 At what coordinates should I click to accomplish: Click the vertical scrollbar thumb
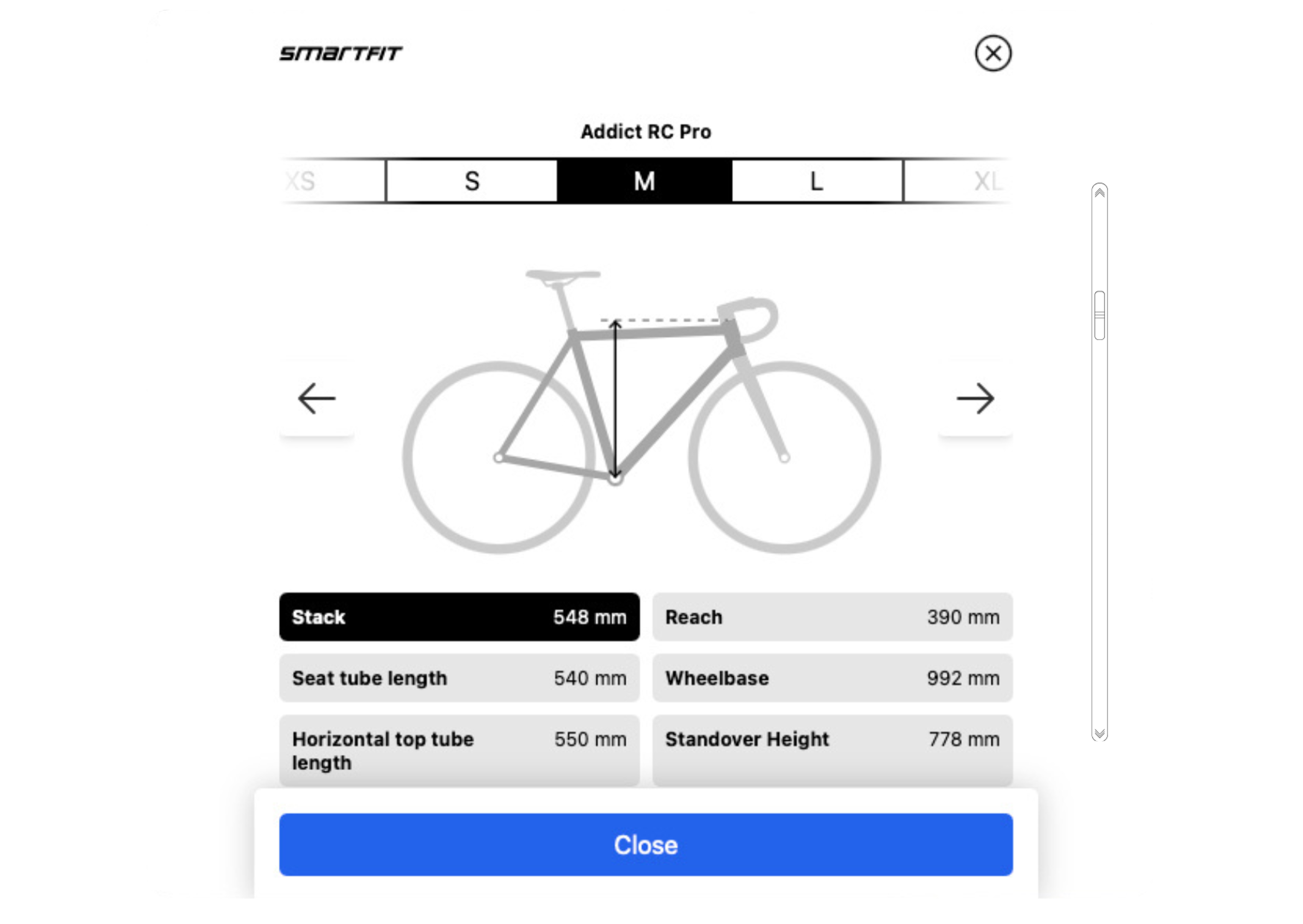[1099, 316]
